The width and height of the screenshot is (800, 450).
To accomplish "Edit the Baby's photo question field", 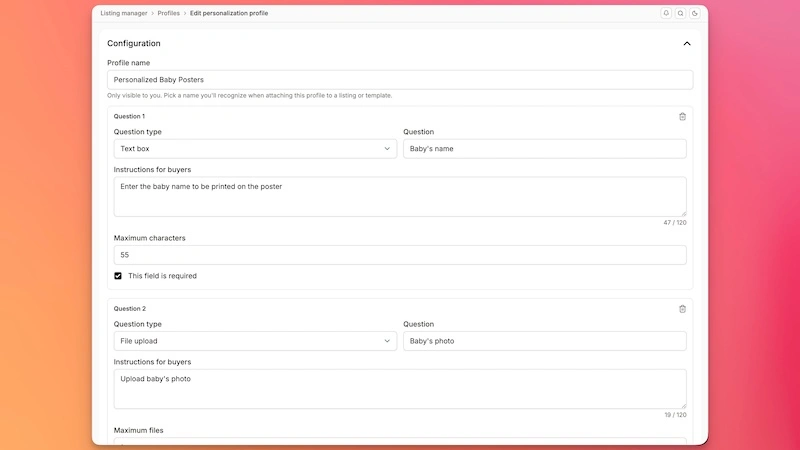I will click(544, 341).
